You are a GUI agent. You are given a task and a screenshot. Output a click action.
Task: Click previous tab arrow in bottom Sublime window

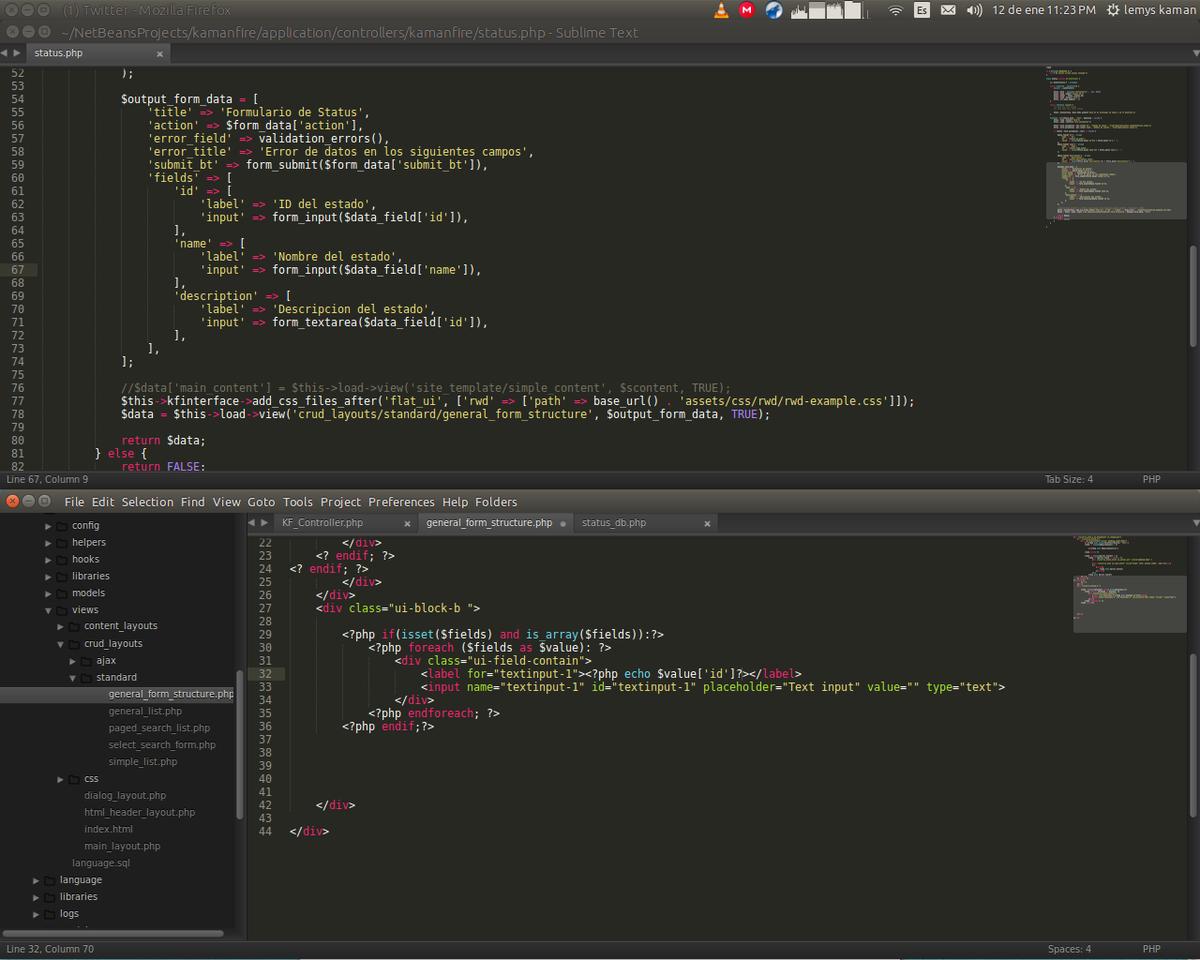252,522
